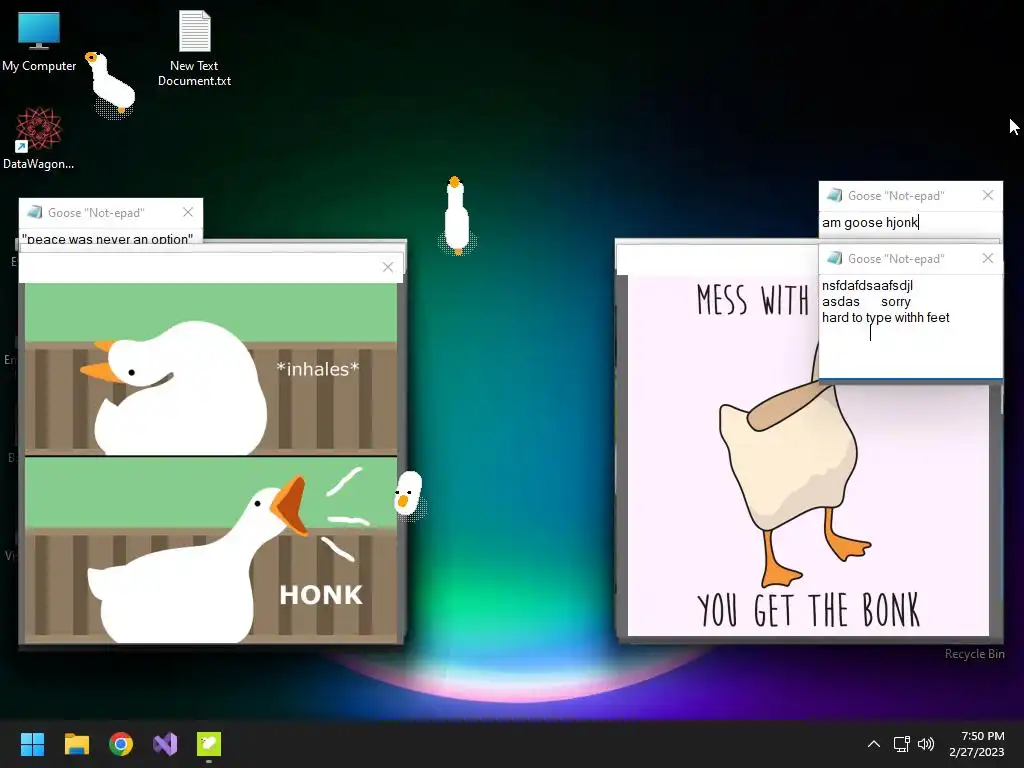This screenshot has height=768, width=1024.
Task: Select New Text Document.txt on the desktop
Action: [195, 48]
